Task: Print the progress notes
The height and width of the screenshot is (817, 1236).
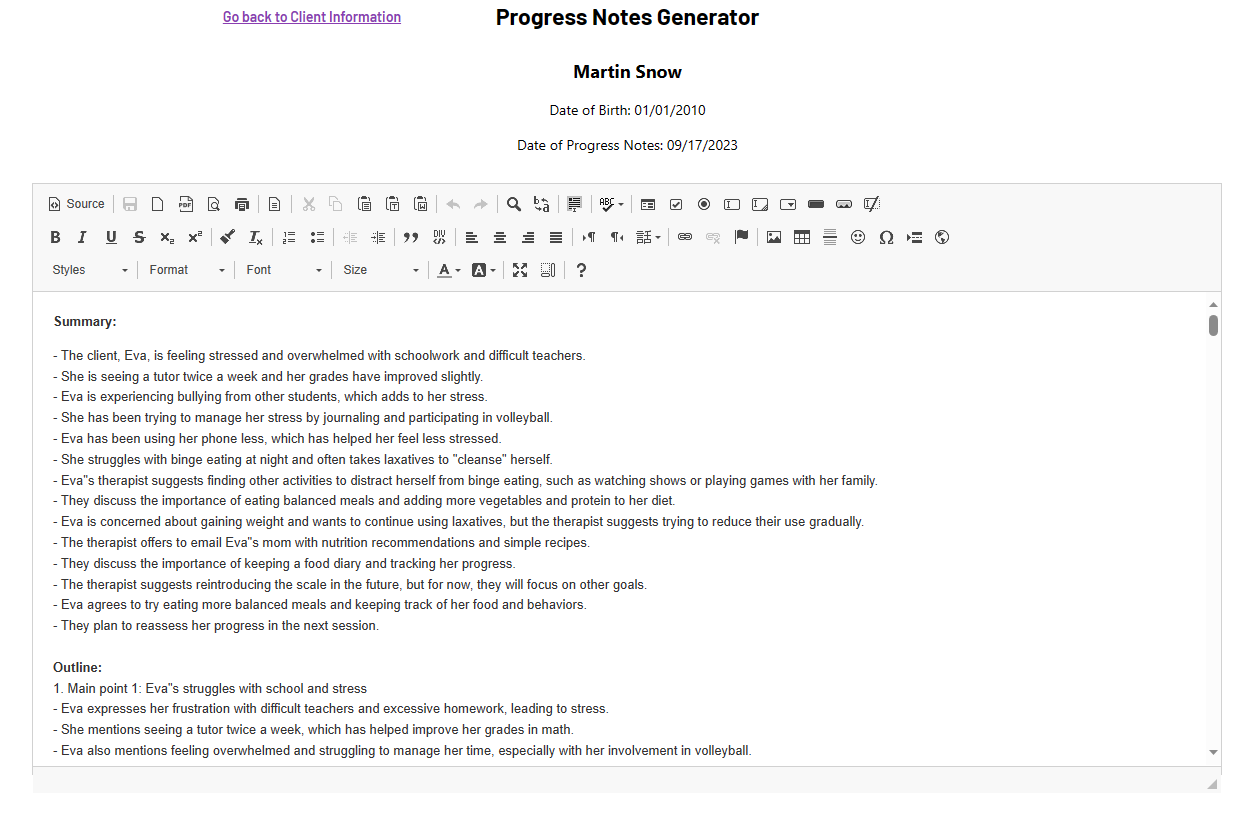Action: [x=242, y=204]
